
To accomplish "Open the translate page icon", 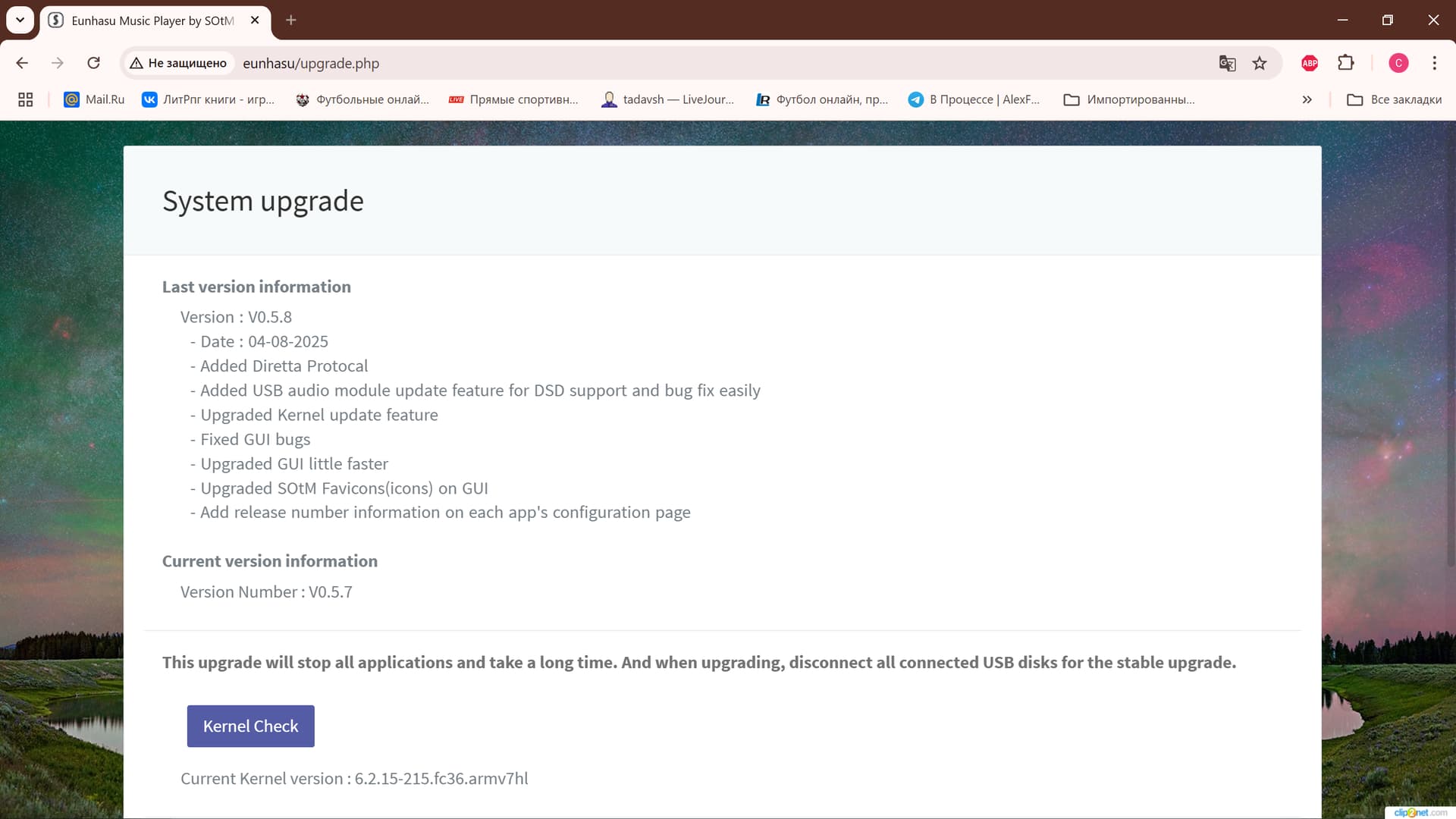I will click(x=1227, y=63).
